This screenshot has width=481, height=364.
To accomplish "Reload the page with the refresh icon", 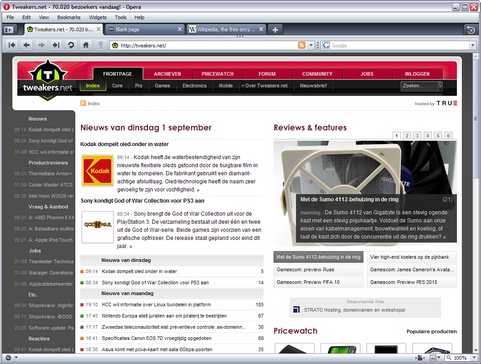I will 71,45.
